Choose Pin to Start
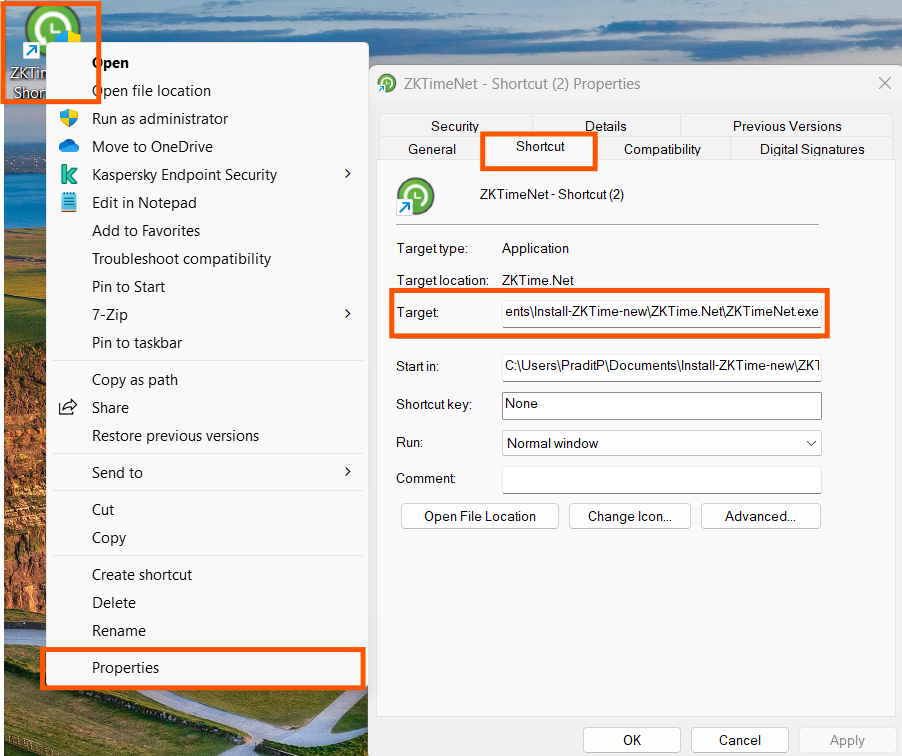 (207, 287)
